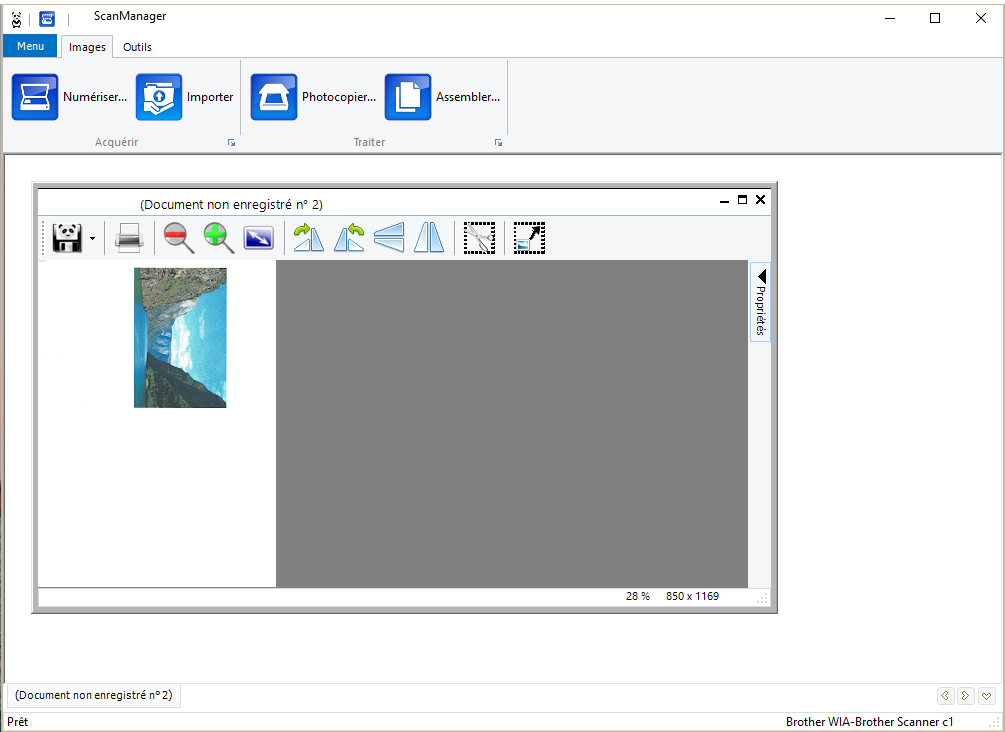Click the Importer button
1005x732 pixels.
point(185,97)
